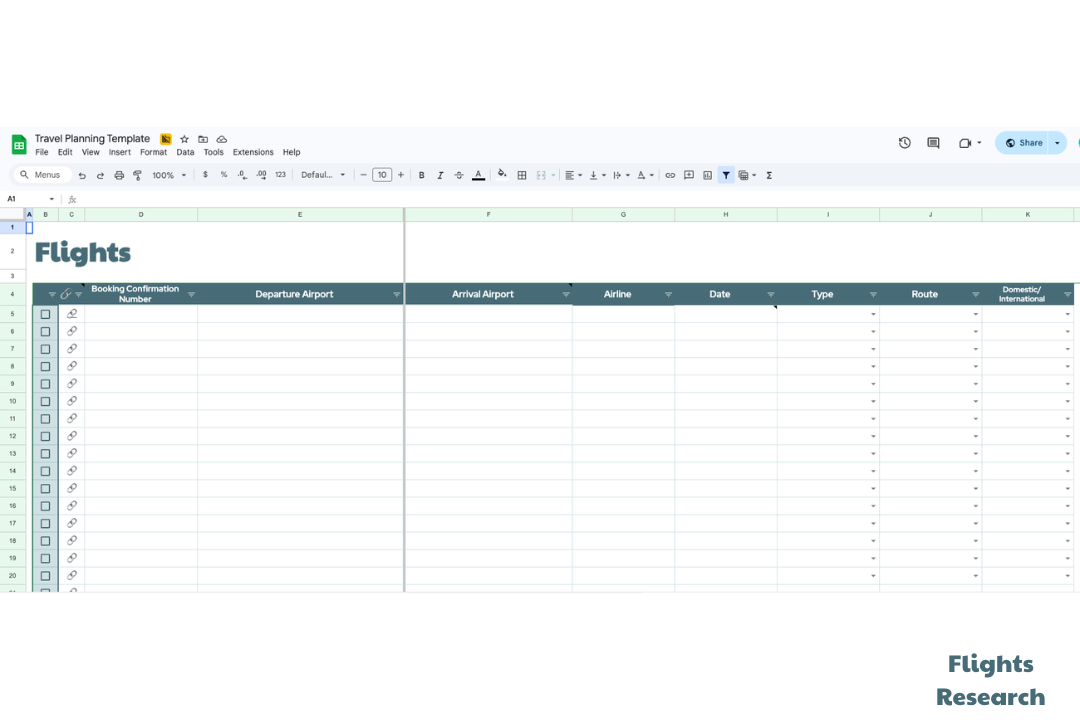The image size is (1080, 720).
Task: Click the insert link icon
Action: pyautogui.click(x=670, y=175)
